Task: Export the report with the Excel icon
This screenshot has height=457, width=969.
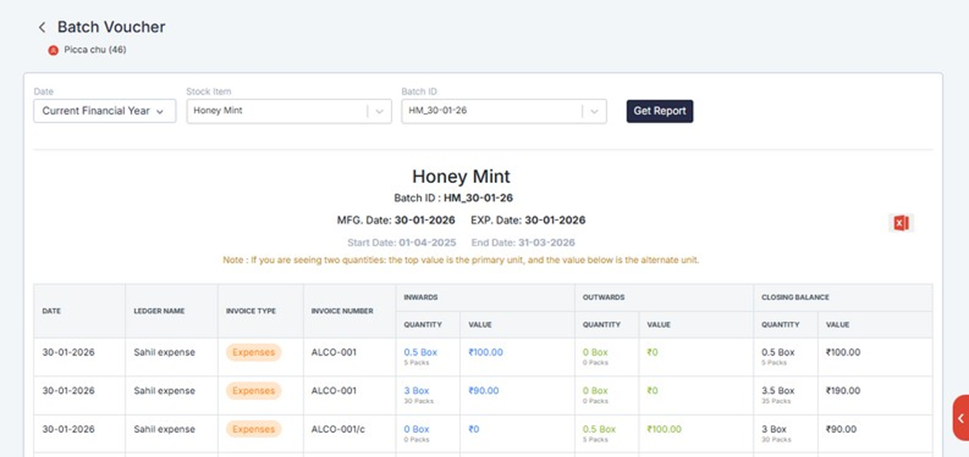Action: (900, 223)
